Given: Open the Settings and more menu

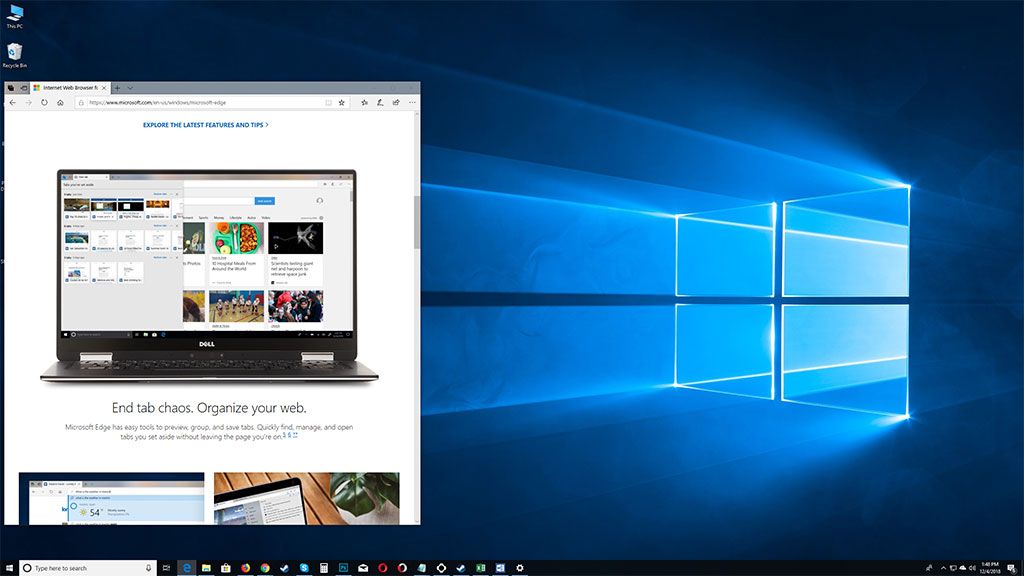Looking at the screenshot, I should (410, 102).
